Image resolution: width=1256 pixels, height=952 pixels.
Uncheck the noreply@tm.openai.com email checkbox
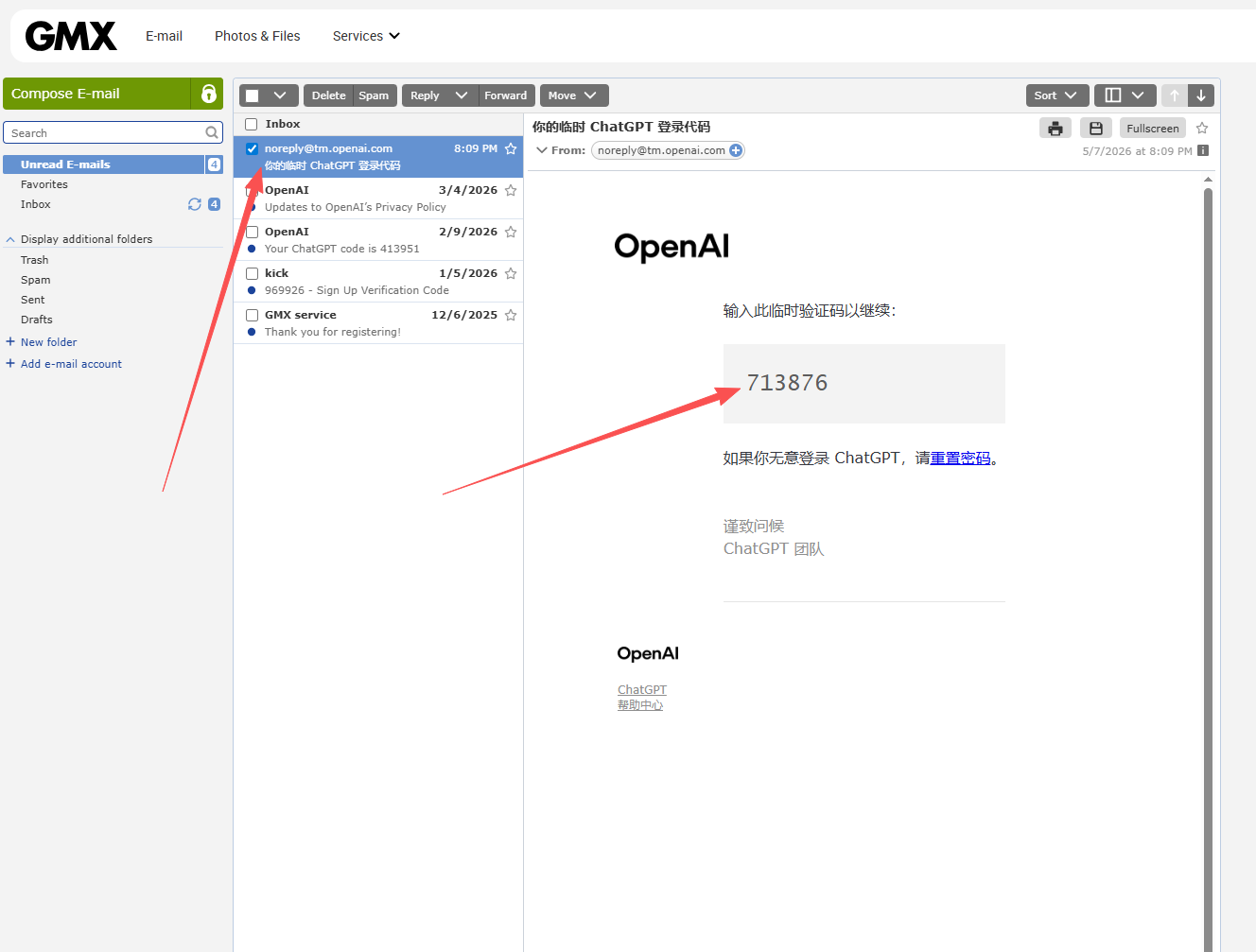click(252, 148)
